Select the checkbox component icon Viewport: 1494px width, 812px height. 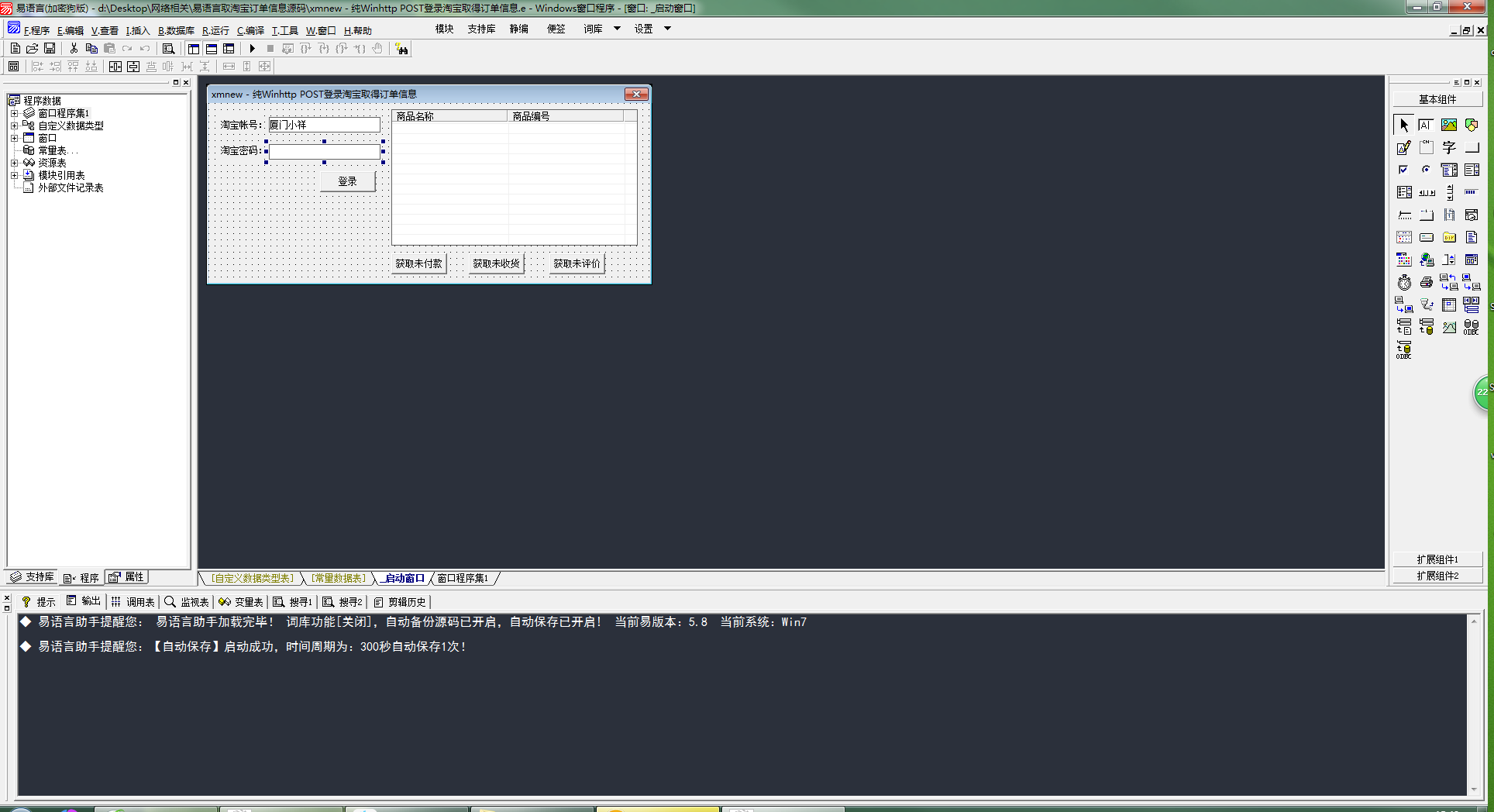click(1404, 170)
